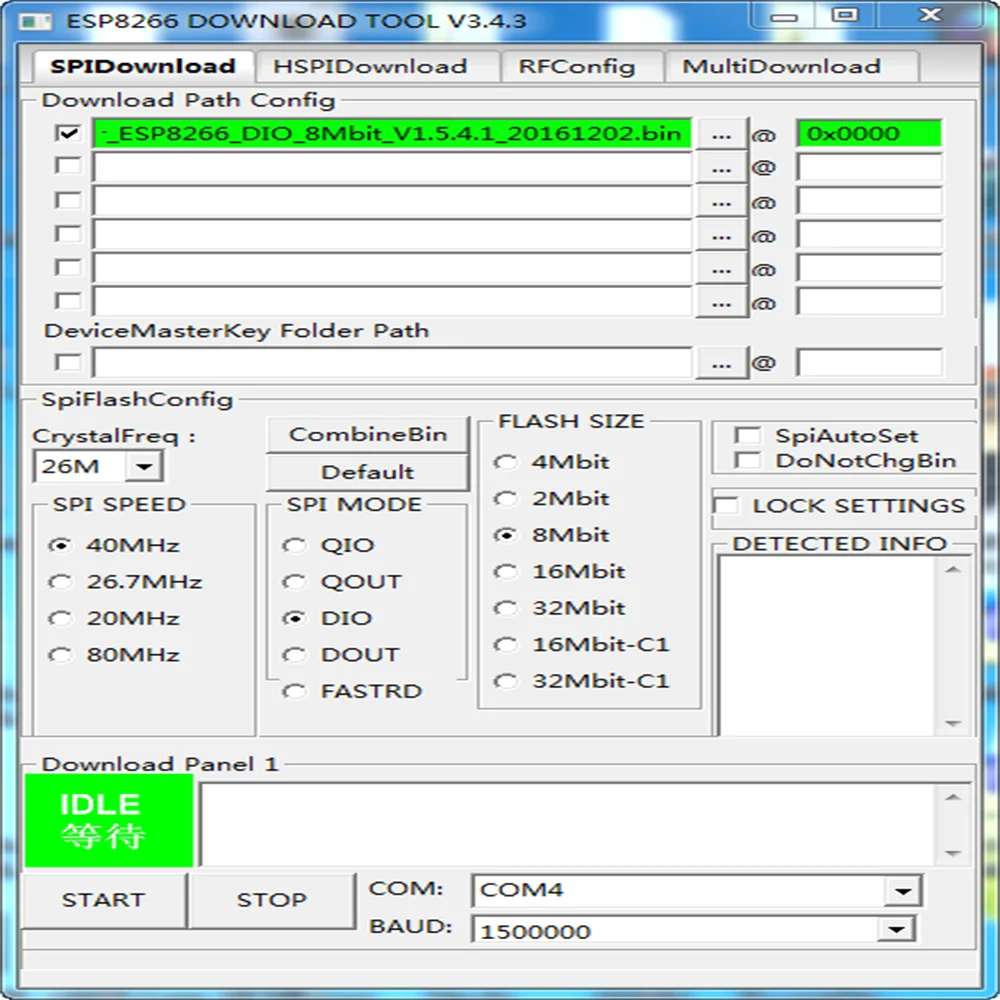This screenshot has width=1000, height=1000.
Task: Click DETECTED INFO scrollbar down arrow
Action: pyautogui.click(x=953, y=723)
